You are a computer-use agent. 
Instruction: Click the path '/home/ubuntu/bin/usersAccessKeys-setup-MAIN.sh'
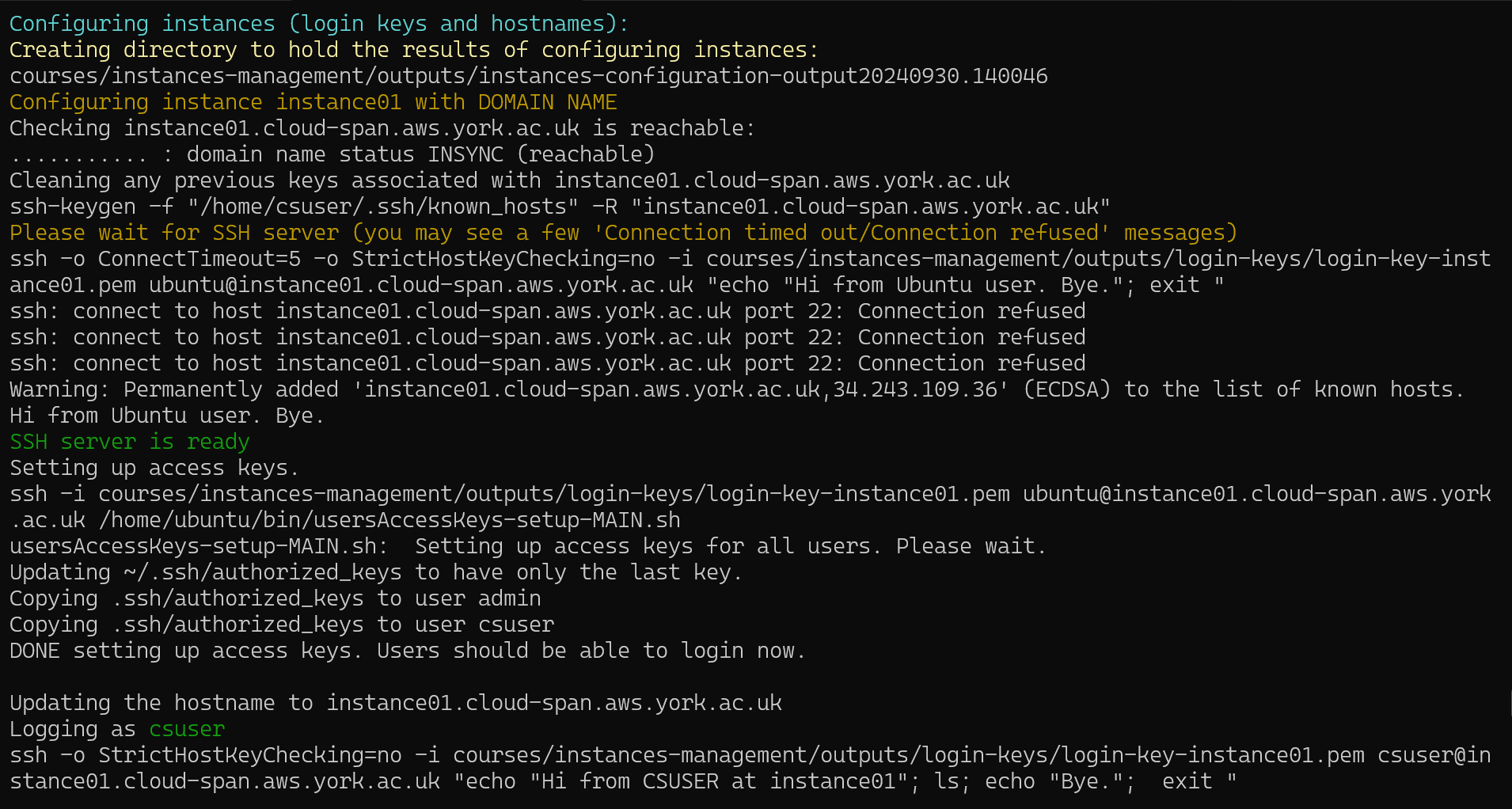pyautogui.click(x=389, y=520)
